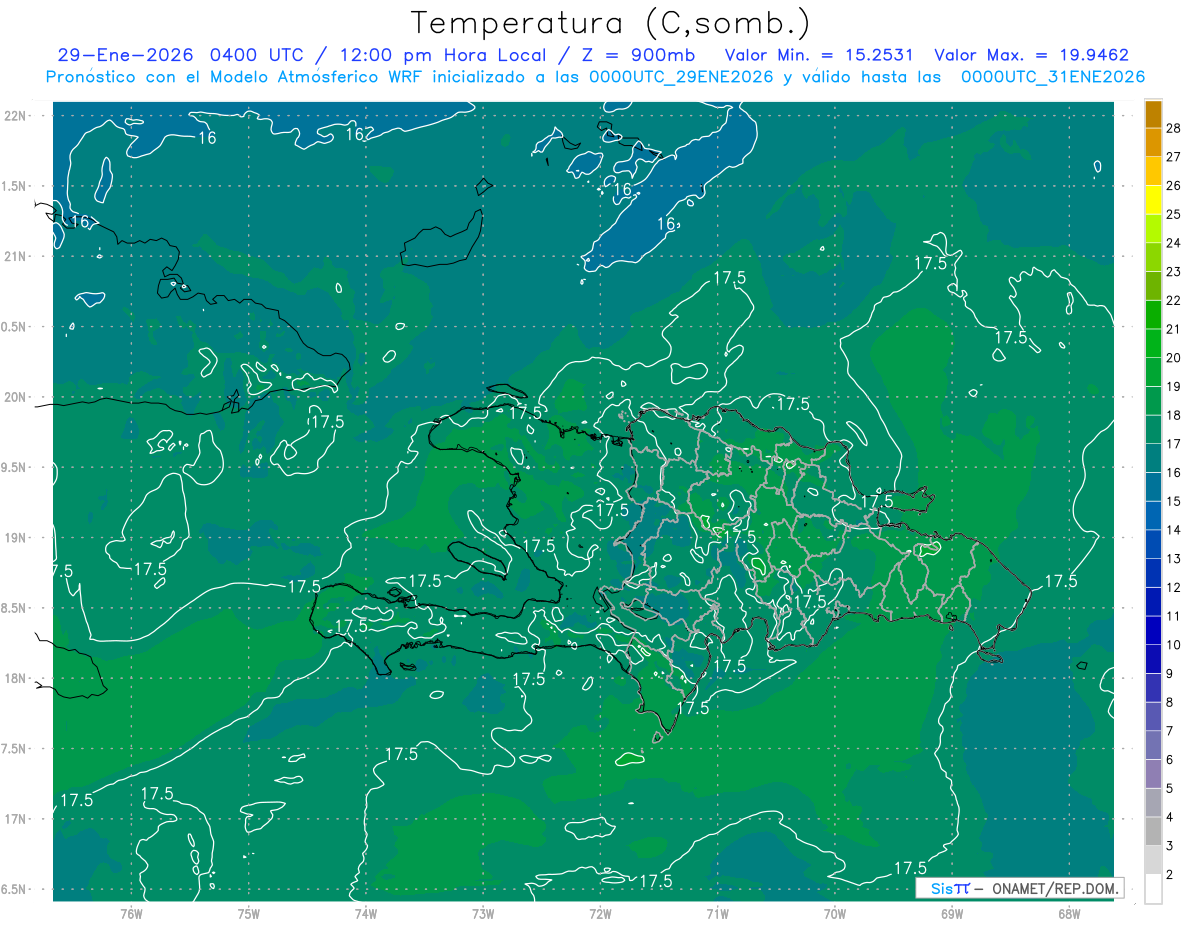
Task: Select the pressure level "Z = 900mb"
Action: point(637,55)
